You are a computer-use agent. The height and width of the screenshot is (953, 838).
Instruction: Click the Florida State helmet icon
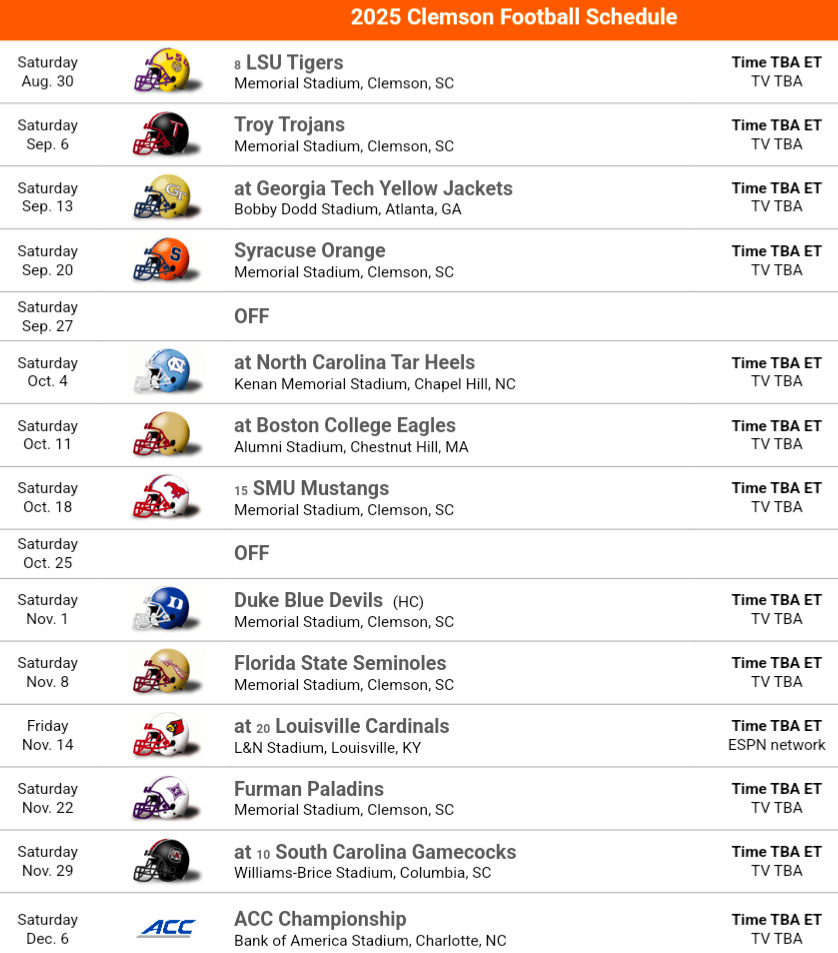pos(162,672)
